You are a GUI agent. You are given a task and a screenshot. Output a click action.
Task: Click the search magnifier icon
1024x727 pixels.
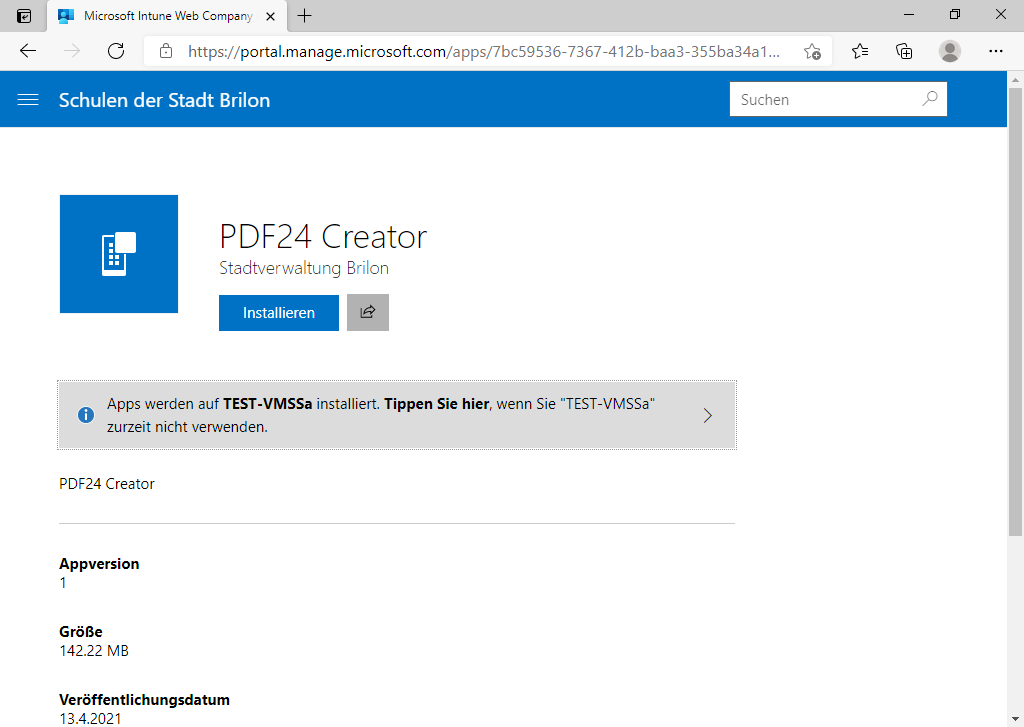[929, 99]
